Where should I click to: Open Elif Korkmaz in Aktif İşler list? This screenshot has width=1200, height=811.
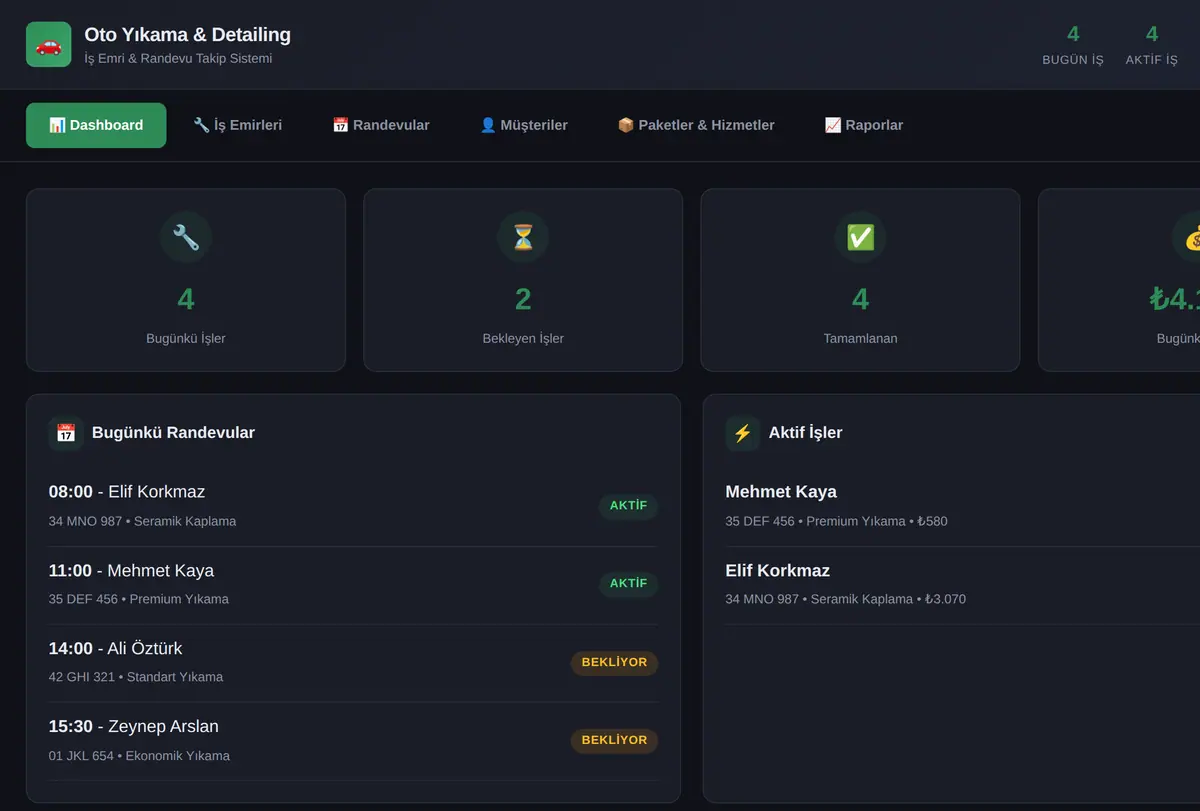pyautogui.click(x=778, y=571)
